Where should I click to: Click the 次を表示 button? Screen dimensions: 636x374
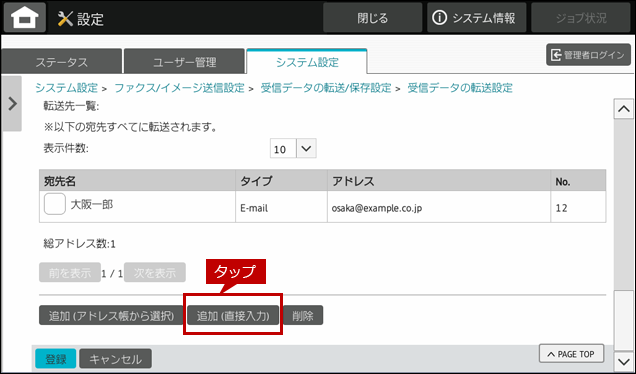coord(155,273)
